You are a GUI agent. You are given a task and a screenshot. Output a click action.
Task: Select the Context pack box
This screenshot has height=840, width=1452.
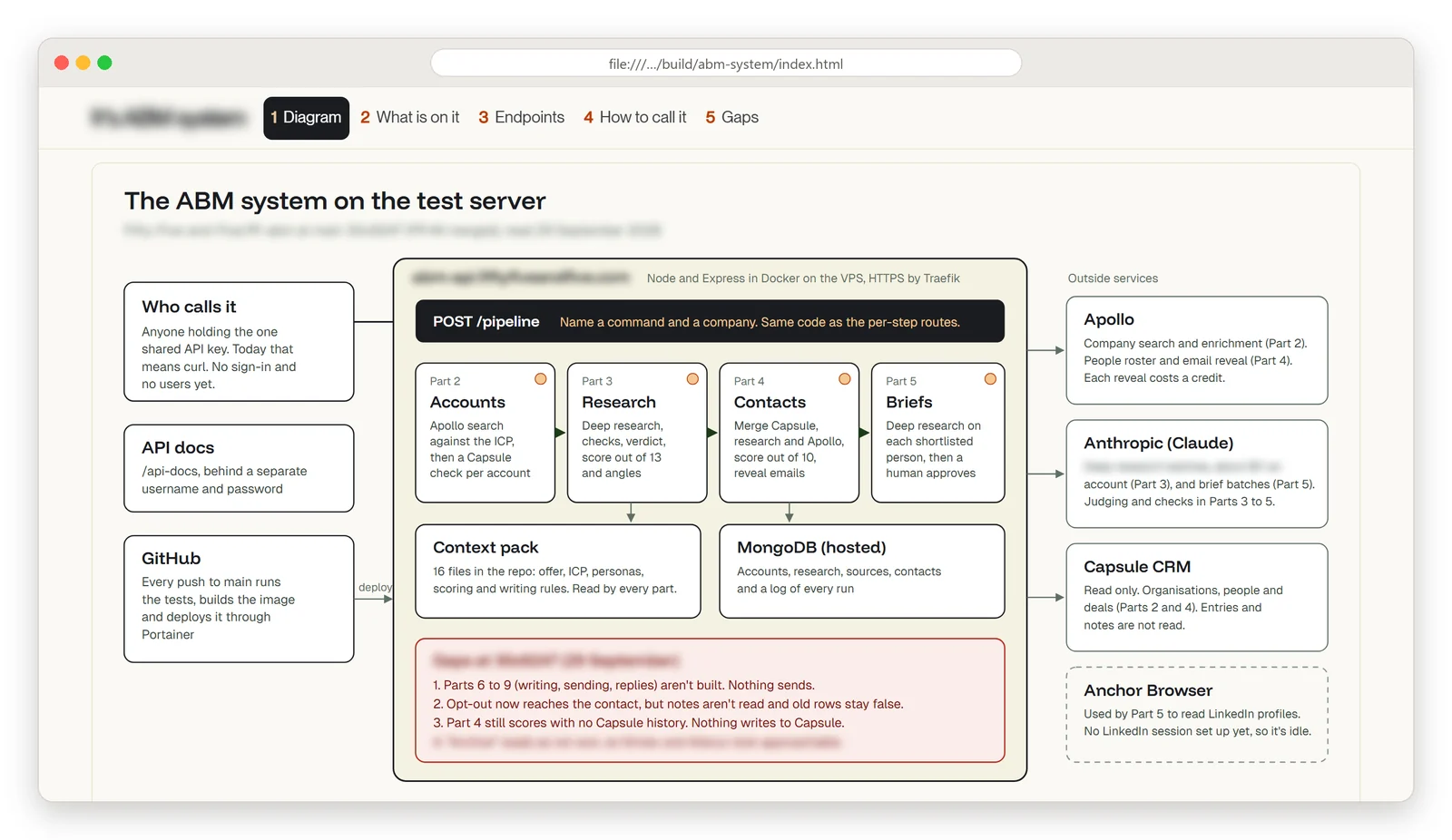(558, 571)
